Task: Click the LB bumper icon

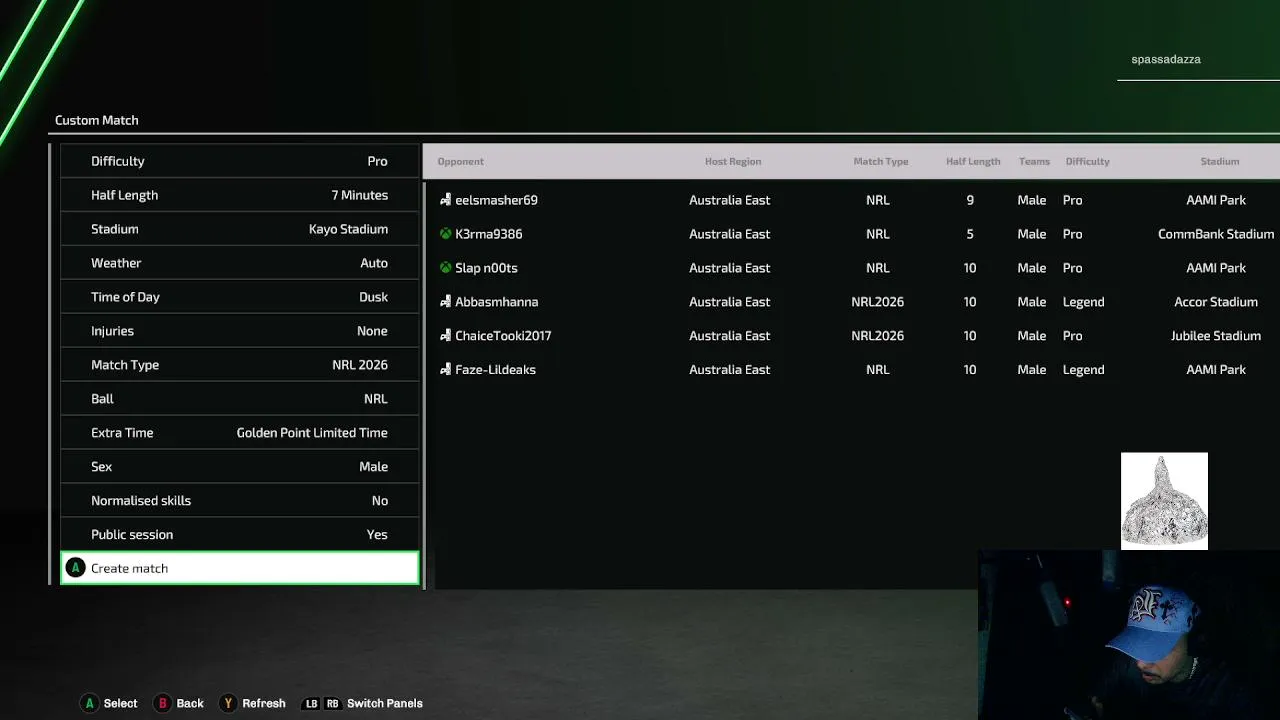Action: click(x=312, y=703)
